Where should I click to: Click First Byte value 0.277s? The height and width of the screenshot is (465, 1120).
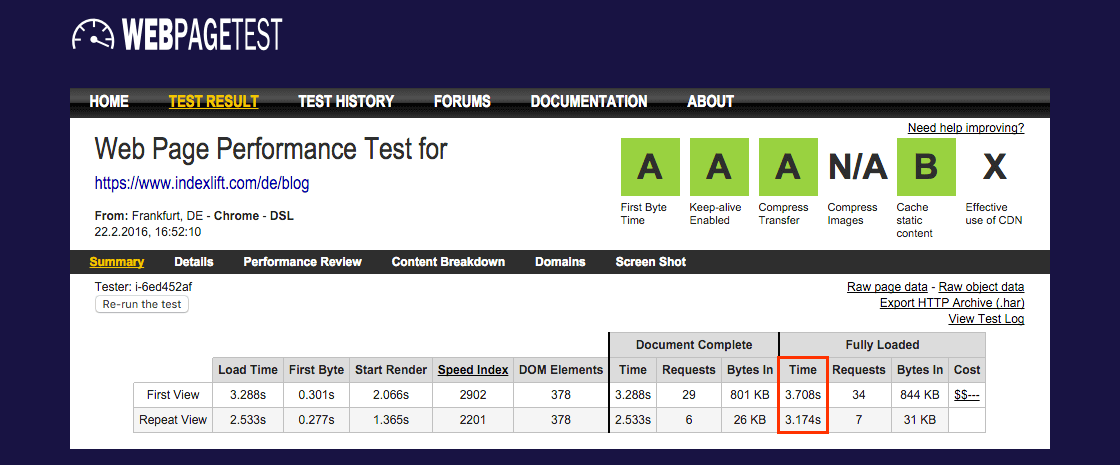coord(316,420)
